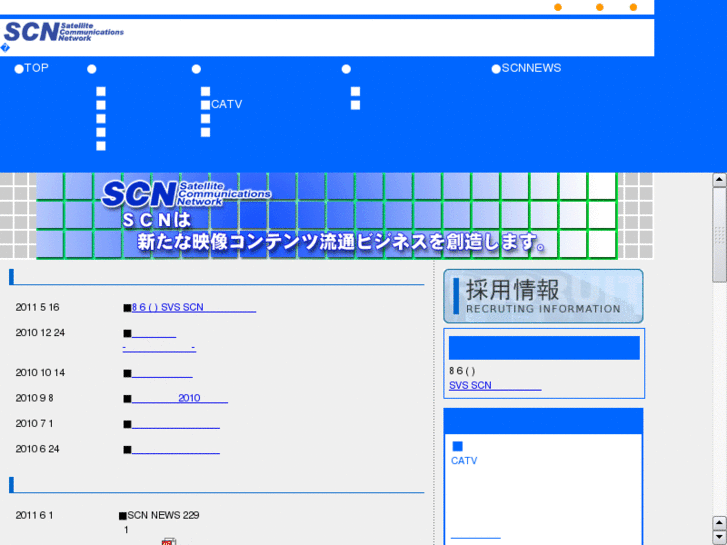This screenshot has width=727, height=545.
Task: Click the red PDF icon below SCN NEWS 229
Action: point(168,541)
